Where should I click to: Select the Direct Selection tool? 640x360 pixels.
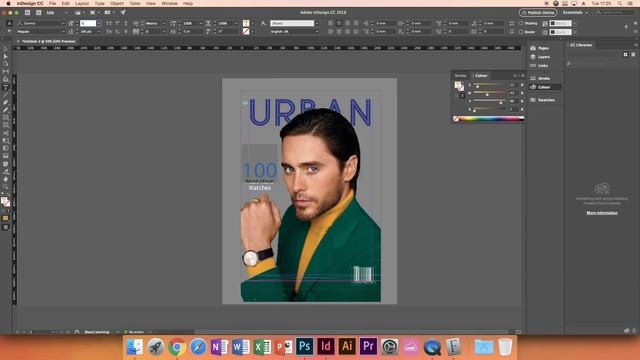(x=5, y=57)
